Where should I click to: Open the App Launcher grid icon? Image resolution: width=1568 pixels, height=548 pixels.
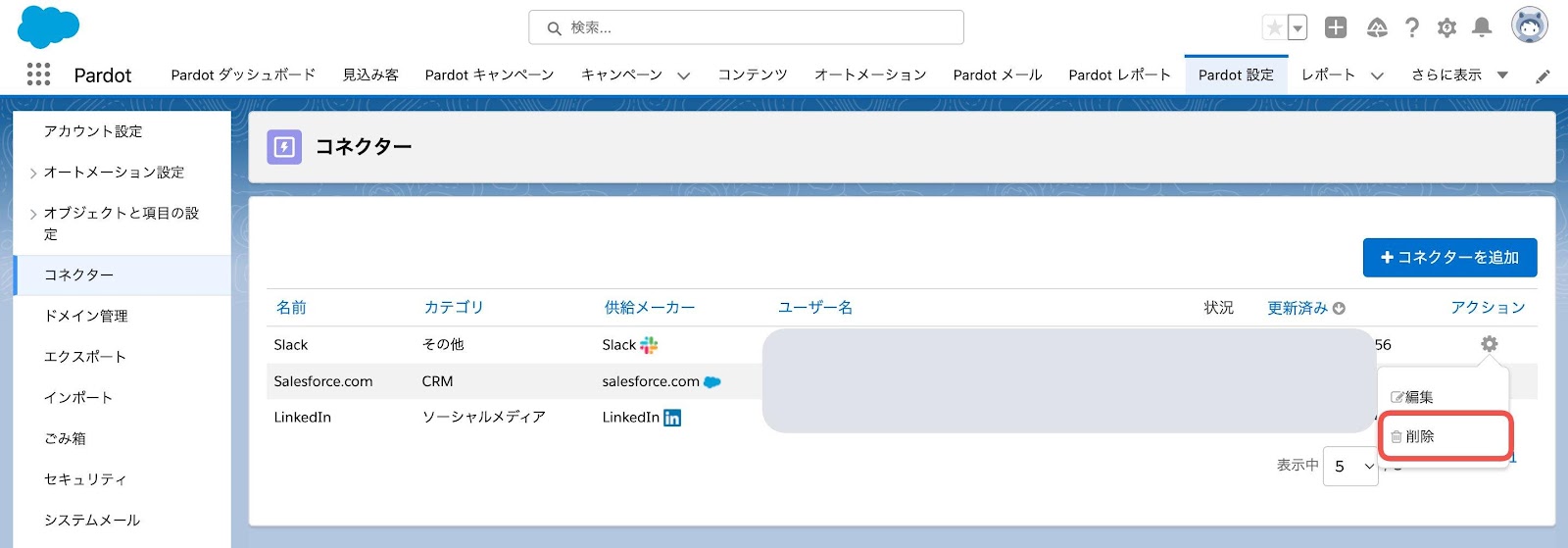(38, 75)
